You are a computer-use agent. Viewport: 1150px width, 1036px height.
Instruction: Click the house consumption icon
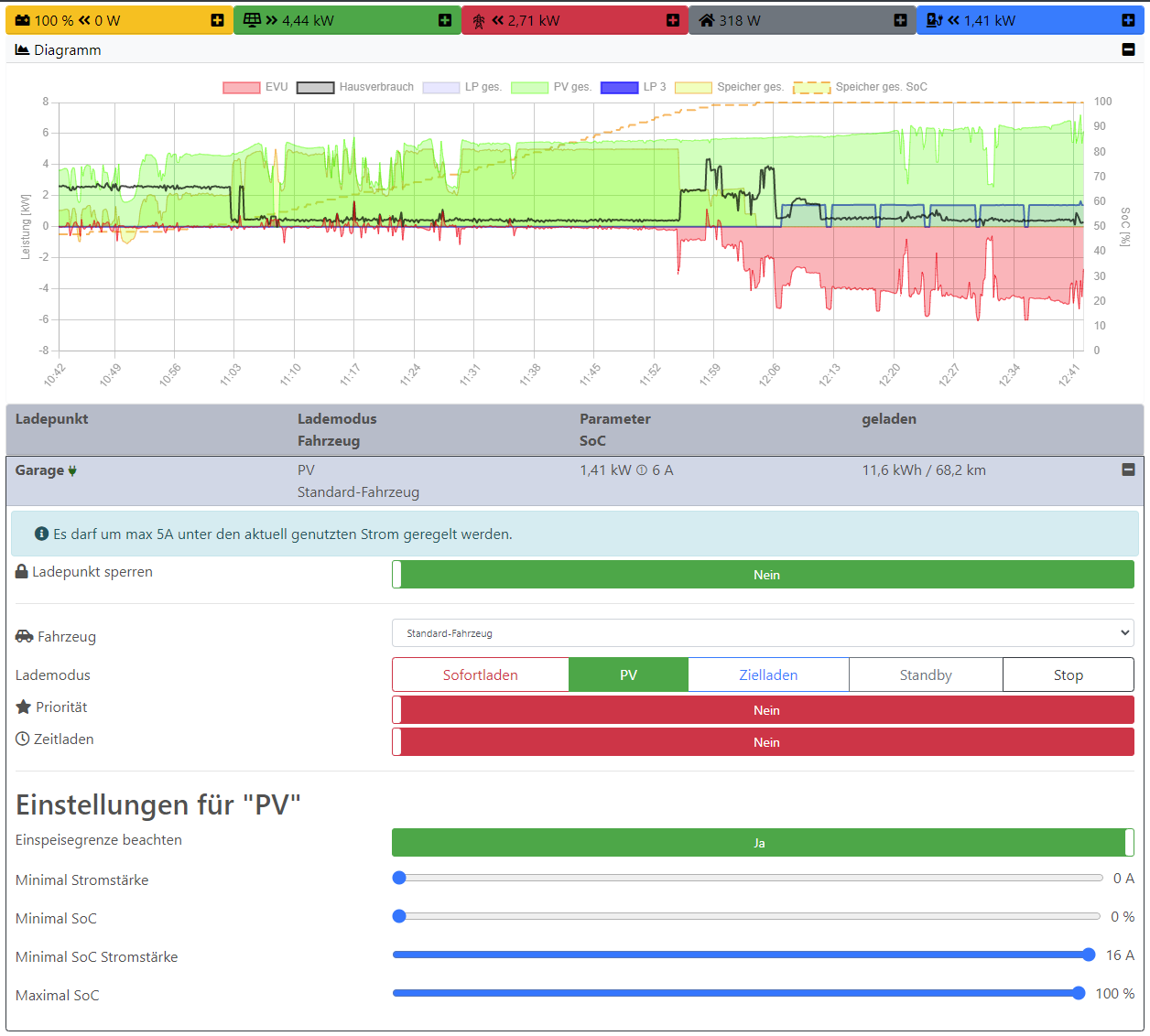[707, 20]
